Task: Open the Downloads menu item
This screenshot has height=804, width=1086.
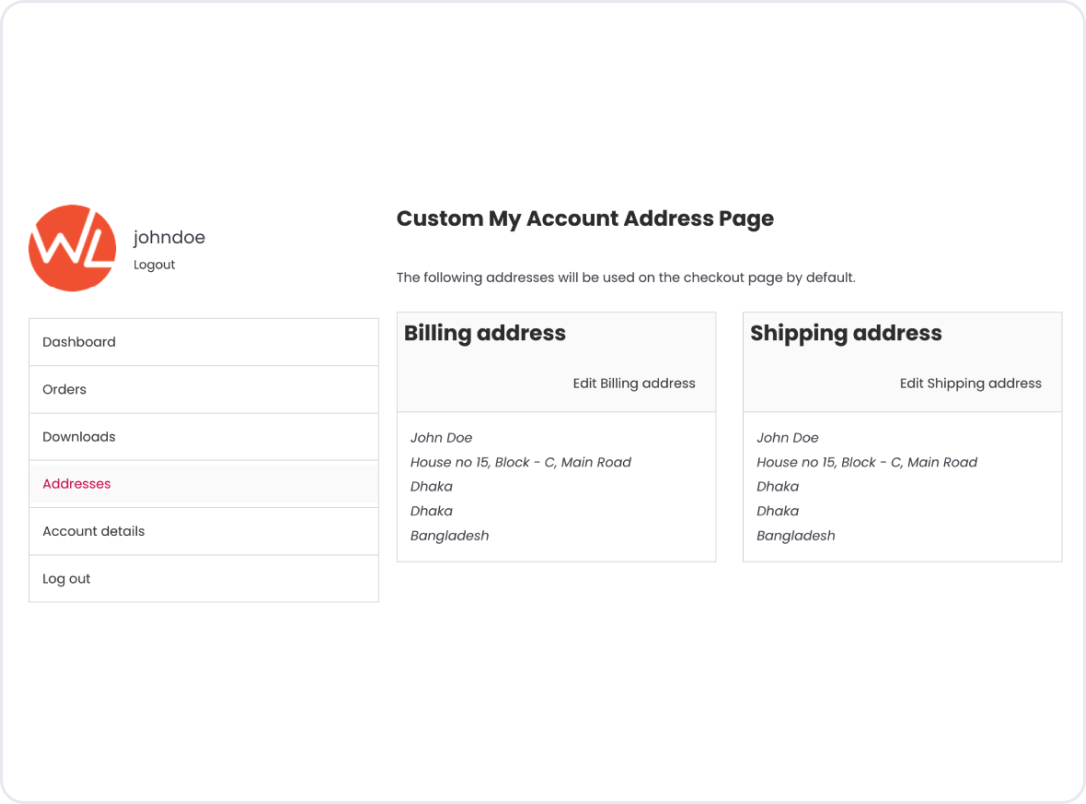Action: [x=79, y=437]
